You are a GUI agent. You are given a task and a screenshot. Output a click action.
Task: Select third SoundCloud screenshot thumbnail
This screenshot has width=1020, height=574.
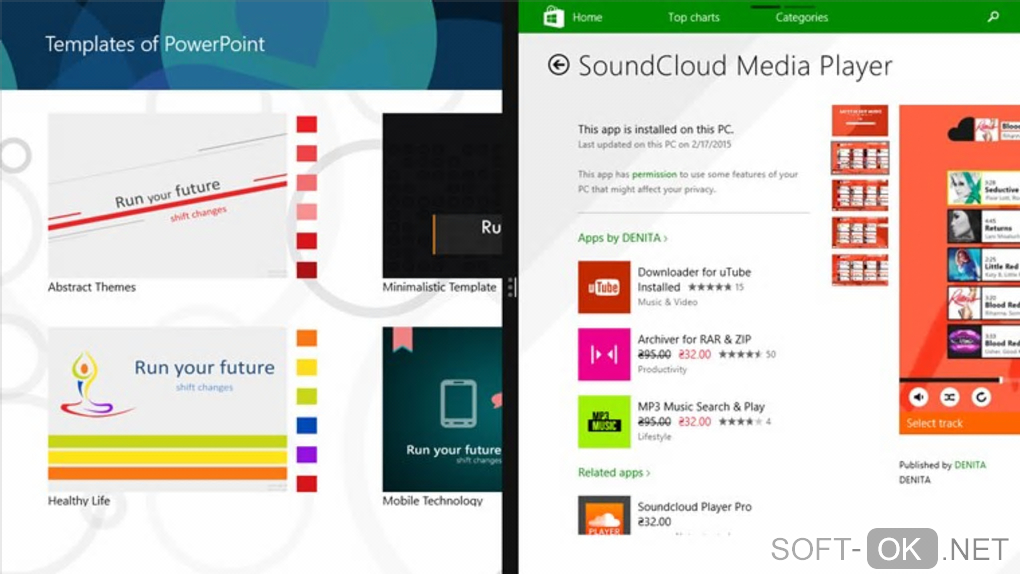859,195
